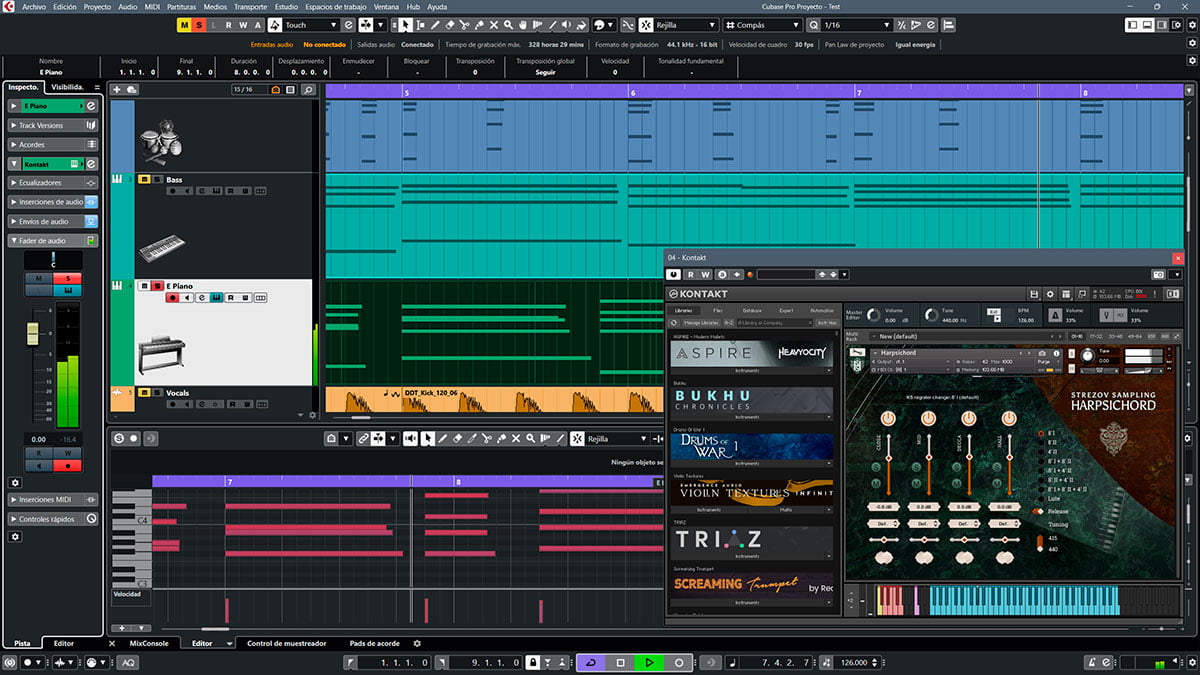Click the Kontakt Master Tune knob
The width and height of the screenshot is (1200, 675).
(x=931, y=314)
